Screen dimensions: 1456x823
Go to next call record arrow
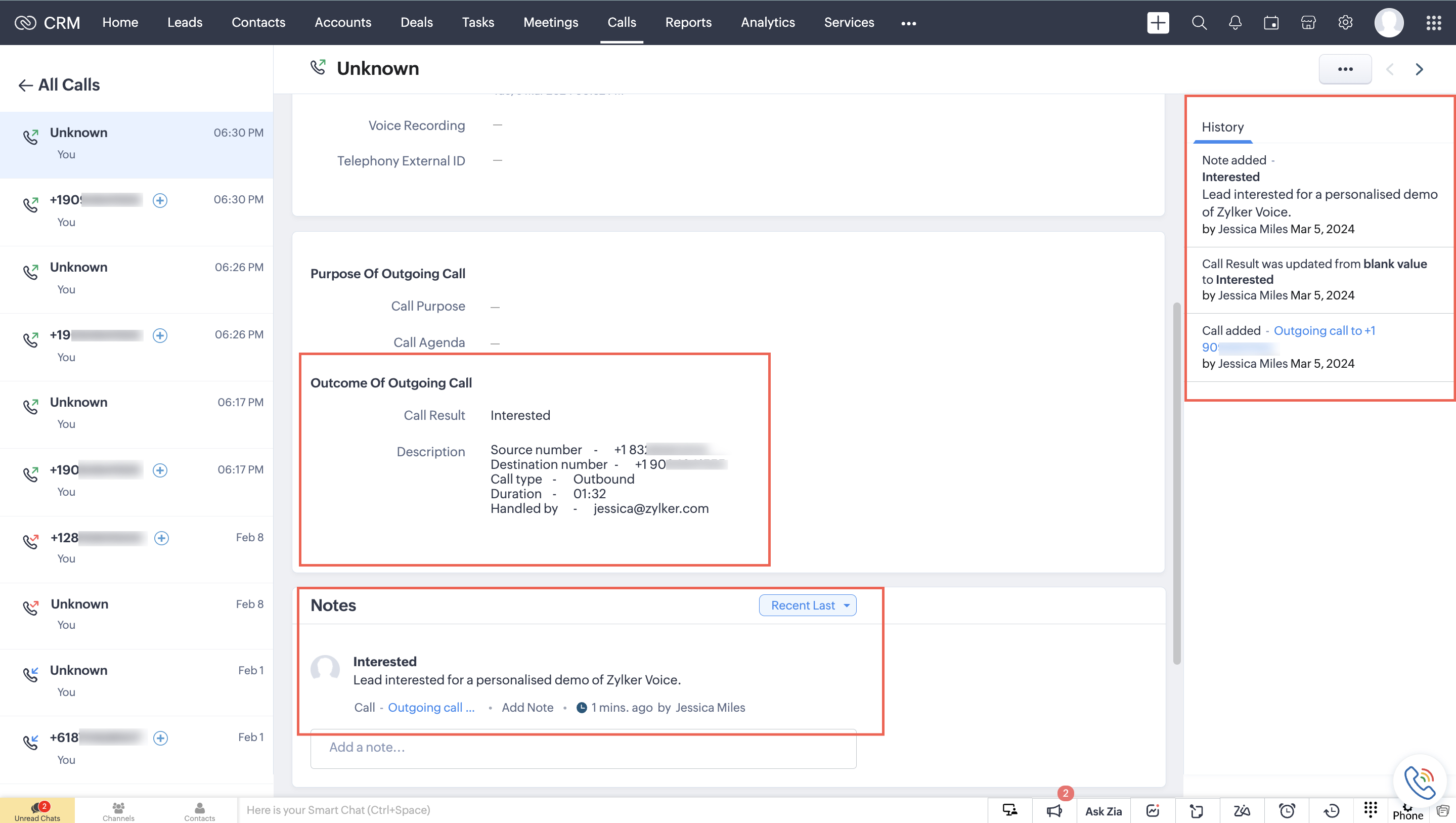1419,69
